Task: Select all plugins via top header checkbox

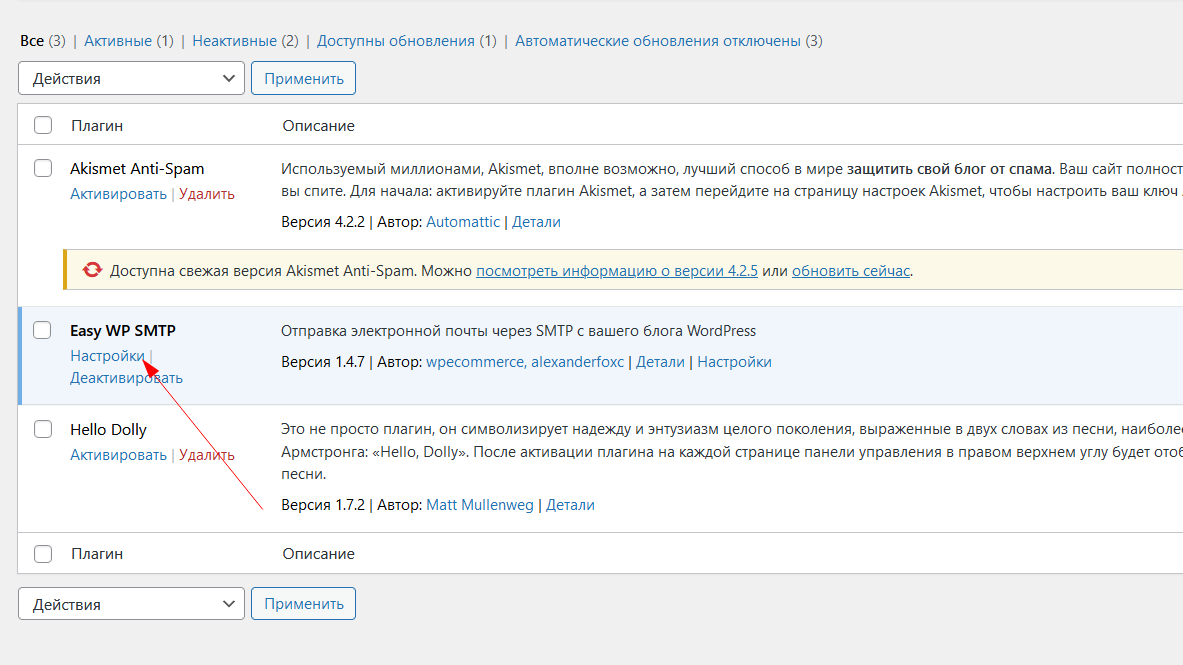Action: click(43, 126)
